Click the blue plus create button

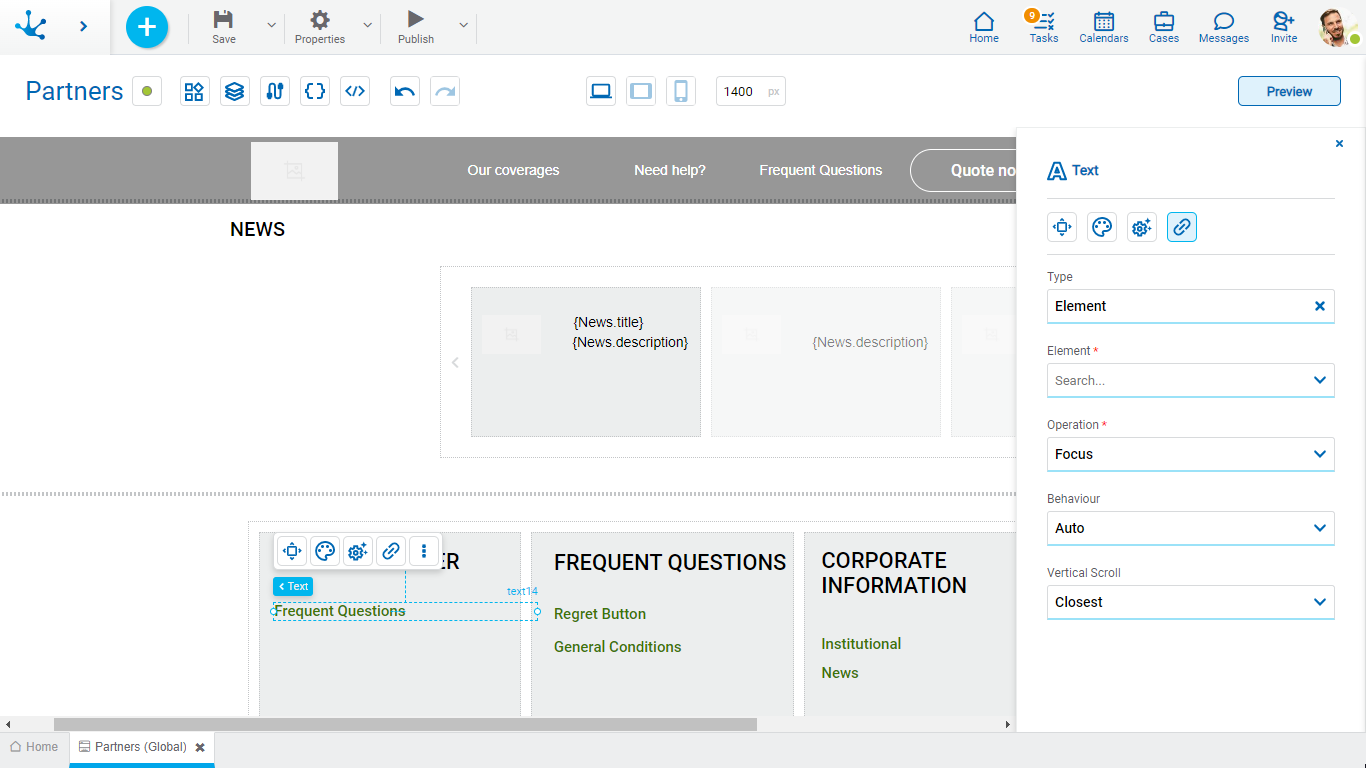click(147, 27)
